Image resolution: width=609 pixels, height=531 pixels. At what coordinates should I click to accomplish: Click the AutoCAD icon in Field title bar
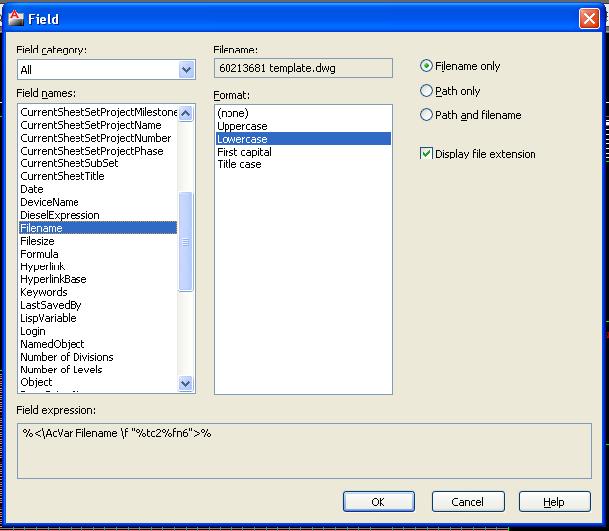coord(16,18)
